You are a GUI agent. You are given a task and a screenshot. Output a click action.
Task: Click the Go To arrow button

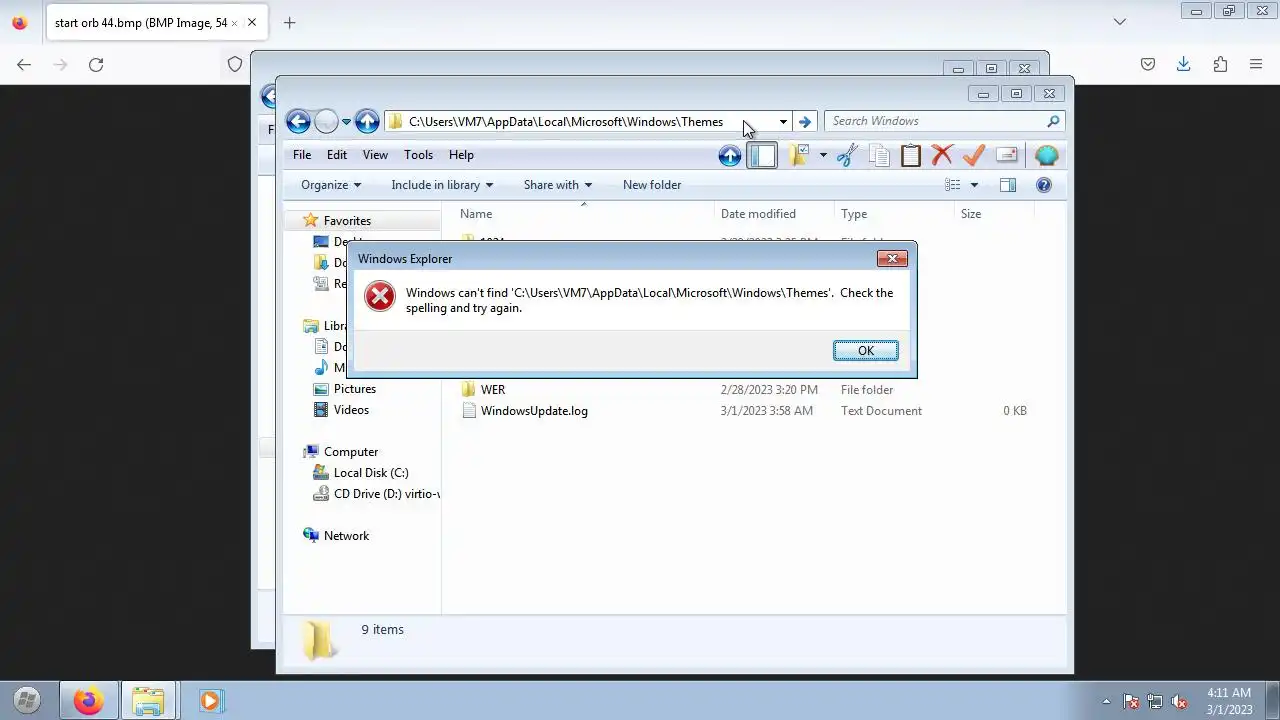tap(805, 122)
